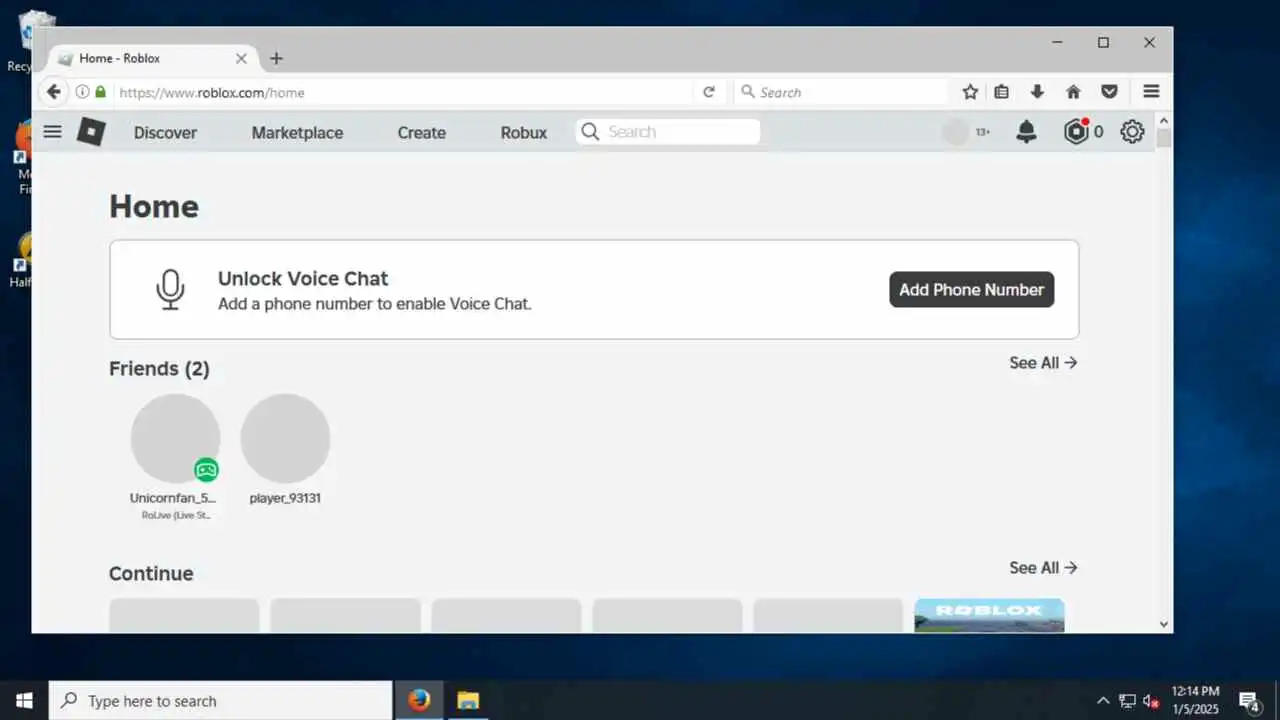Click the Roblox logo icon
The width and height of the screenshot is (1280, 720).
pyautogui.click(x=91, y=131)
